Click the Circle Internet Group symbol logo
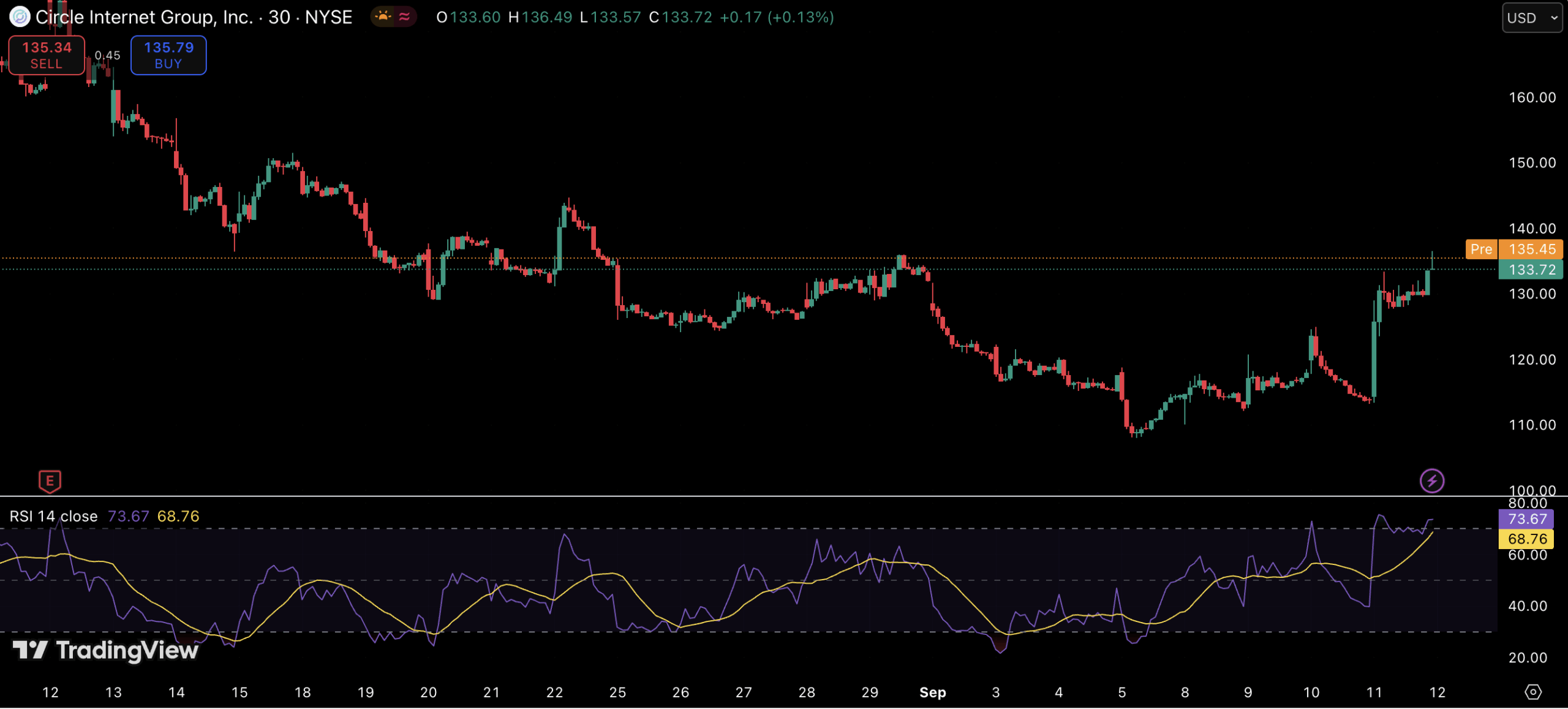 coord(19,17)
